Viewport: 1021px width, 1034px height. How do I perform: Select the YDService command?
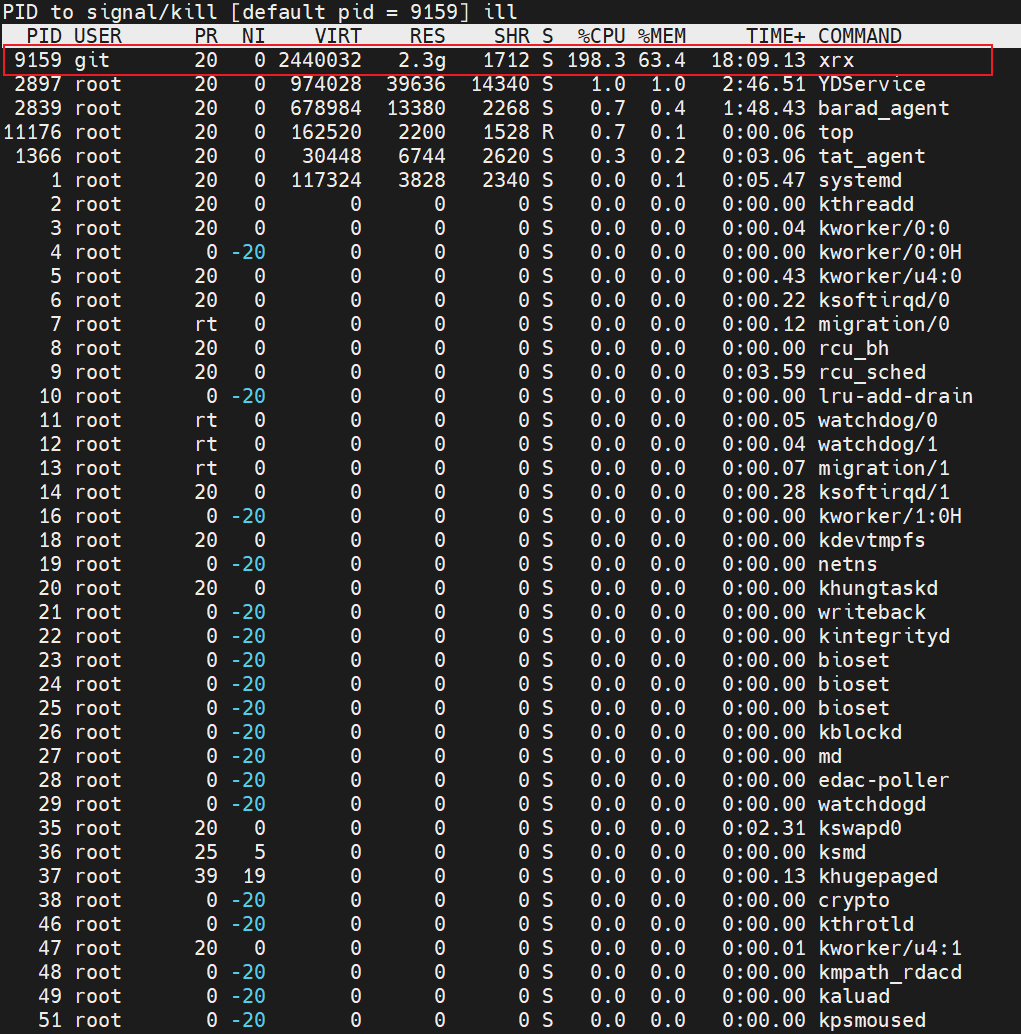[871, 84]
